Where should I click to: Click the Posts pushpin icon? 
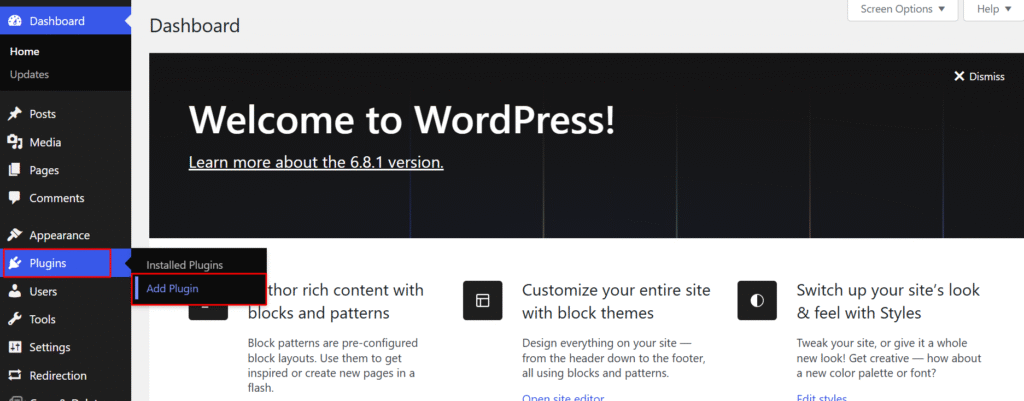(14, 114)
